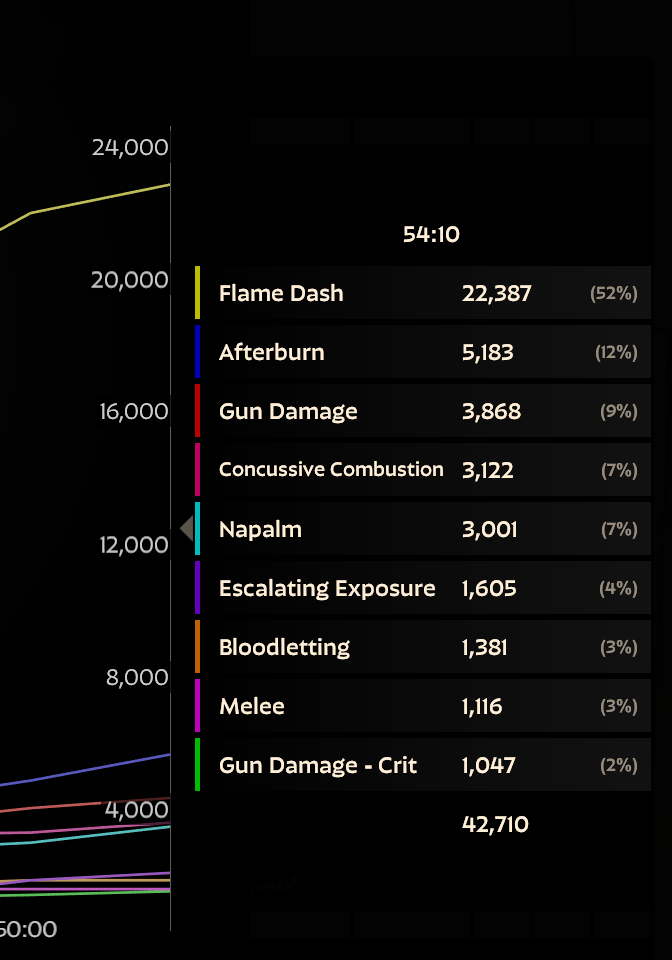Click the 54:10 timestamp header
This screenshot has width=672, height=960.
point(431,234)
